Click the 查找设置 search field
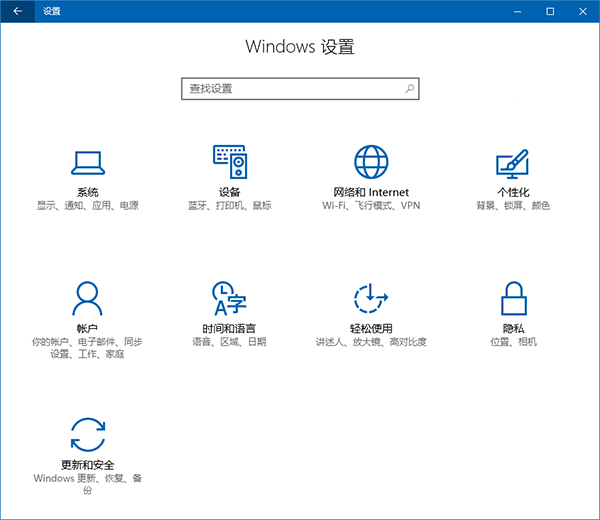The image size is (600, 520). coord(300,89)
